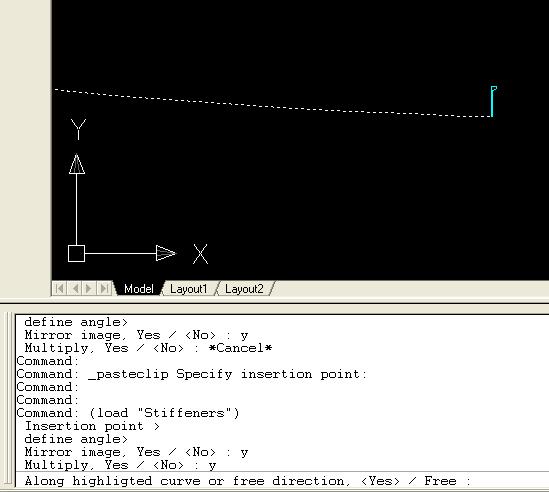Open the Layout1 tab

click(x=189, y=289)
